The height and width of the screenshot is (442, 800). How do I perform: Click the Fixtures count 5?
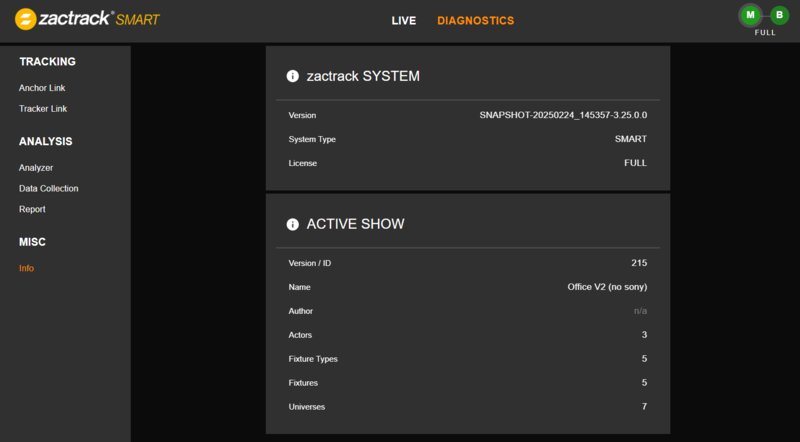[644, 383]
